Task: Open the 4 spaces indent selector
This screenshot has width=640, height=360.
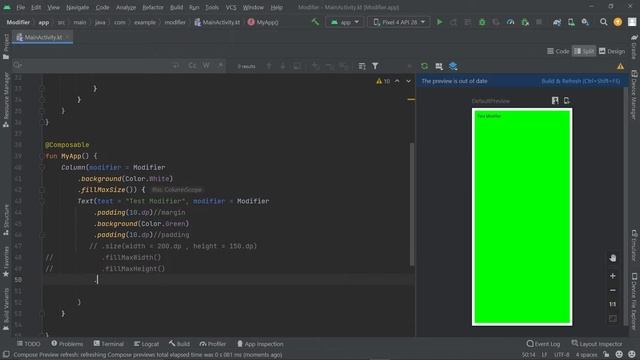Action: tap(586, 355)
